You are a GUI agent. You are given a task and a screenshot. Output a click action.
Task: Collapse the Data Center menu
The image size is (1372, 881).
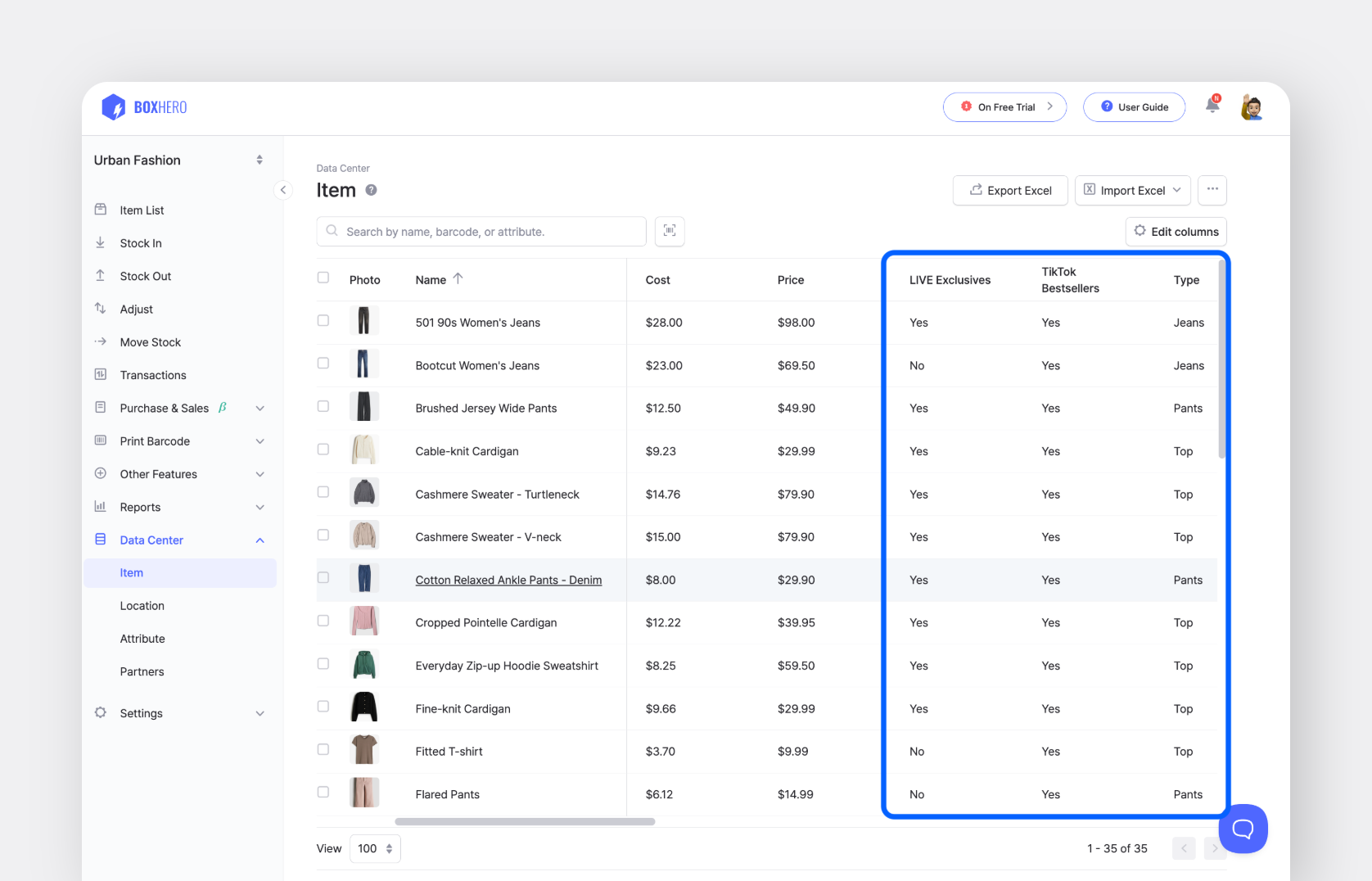[260, 540]
